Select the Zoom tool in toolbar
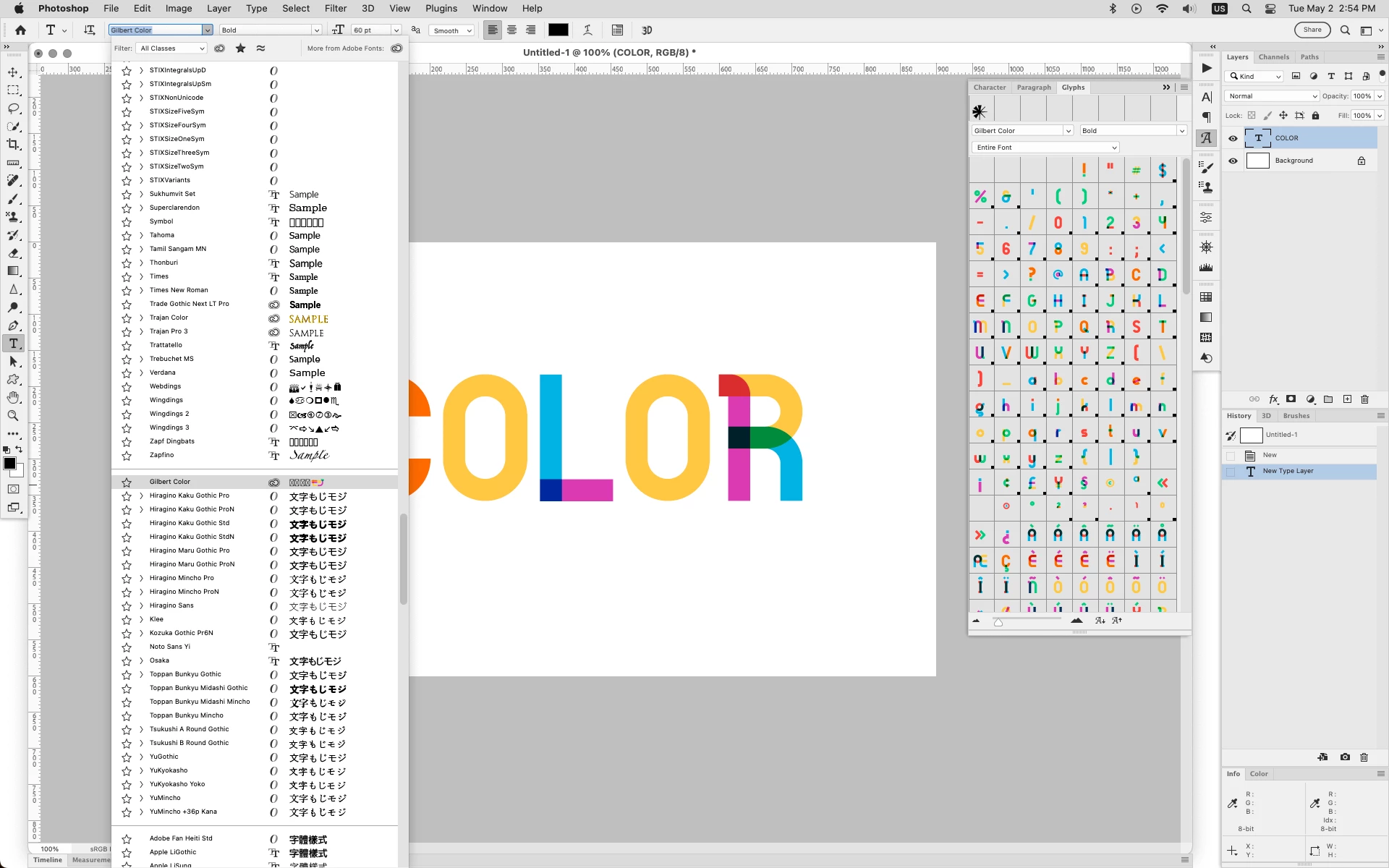Screen dimensions: 1389x868 (x=13, y=416)
